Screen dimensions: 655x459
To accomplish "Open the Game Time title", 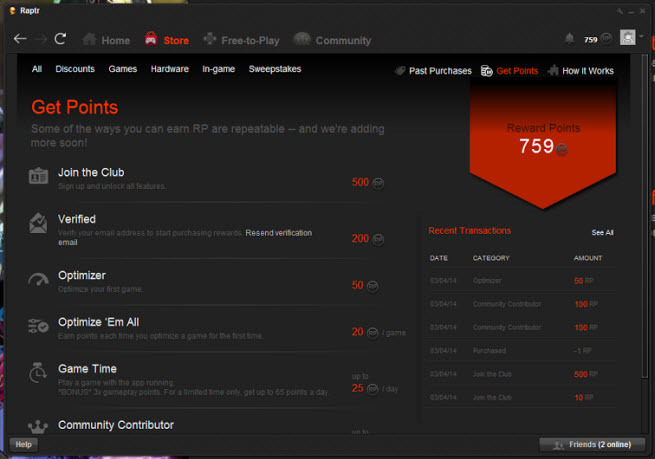I will [87, 369].
